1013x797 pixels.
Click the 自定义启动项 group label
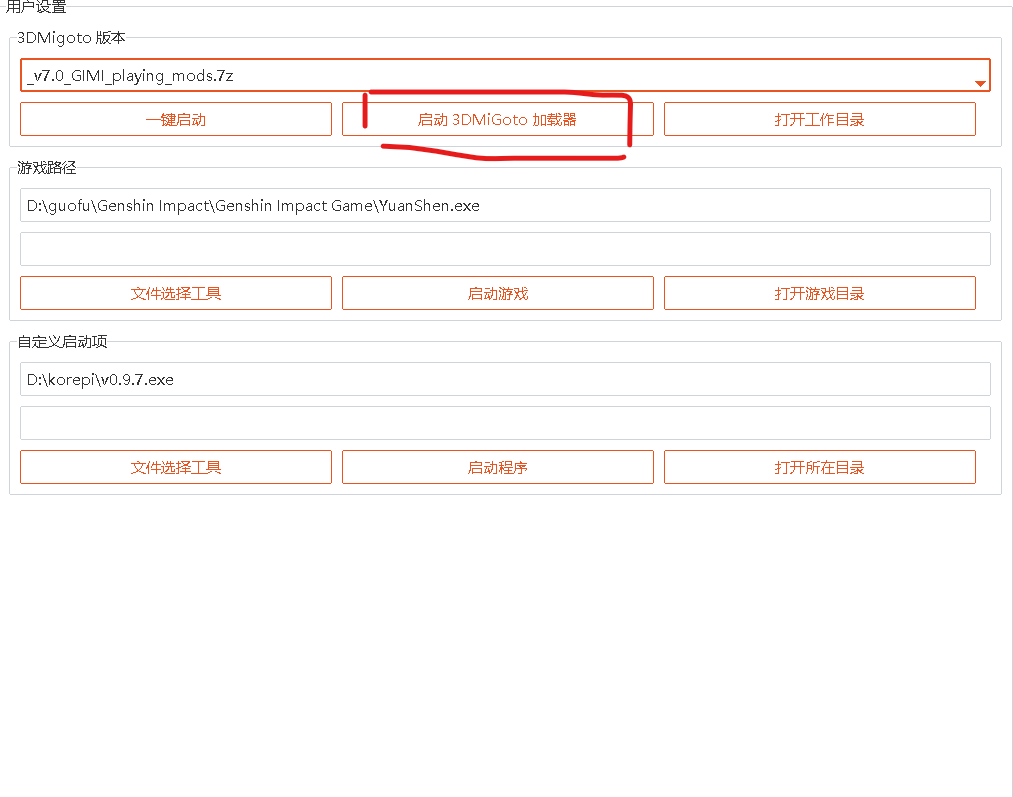click(x=62, y=342)
